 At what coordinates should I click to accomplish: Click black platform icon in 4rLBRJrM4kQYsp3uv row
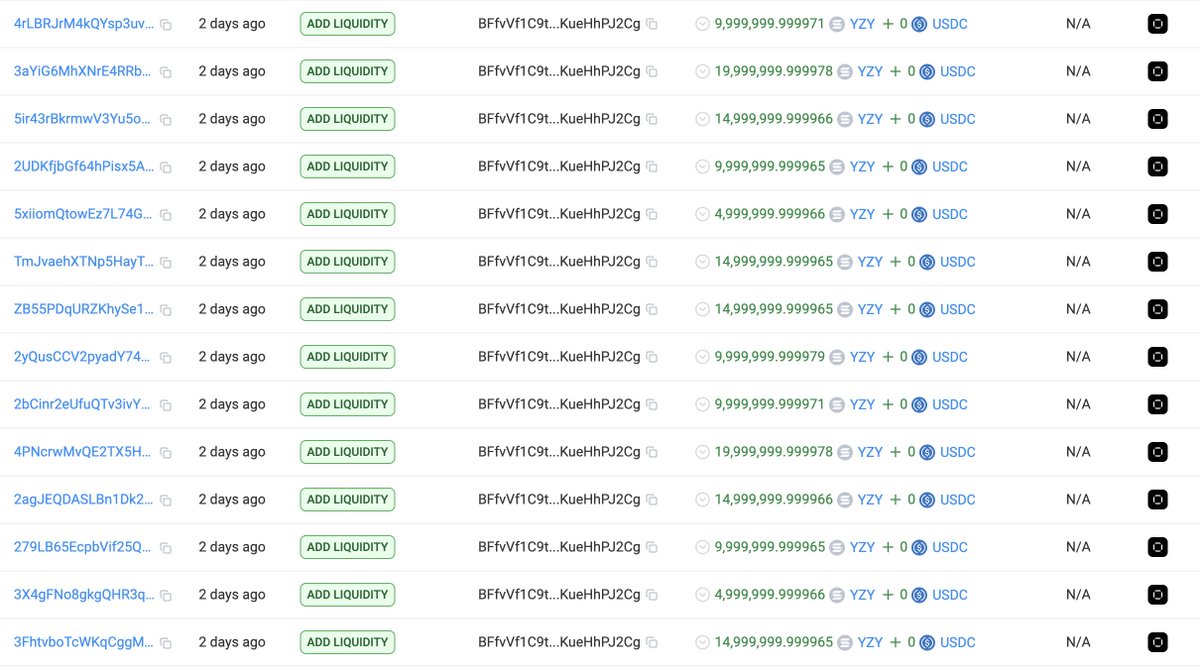pyautogui.click(x=1158, y=24)
